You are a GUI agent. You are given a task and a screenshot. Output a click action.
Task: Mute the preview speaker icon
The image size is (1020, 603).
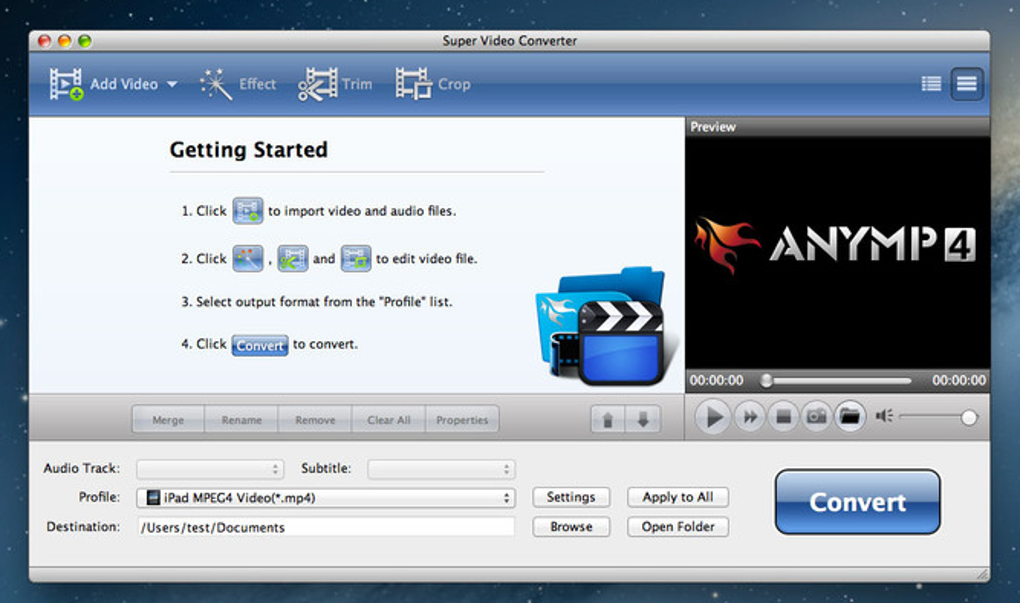tap(883, 416)
